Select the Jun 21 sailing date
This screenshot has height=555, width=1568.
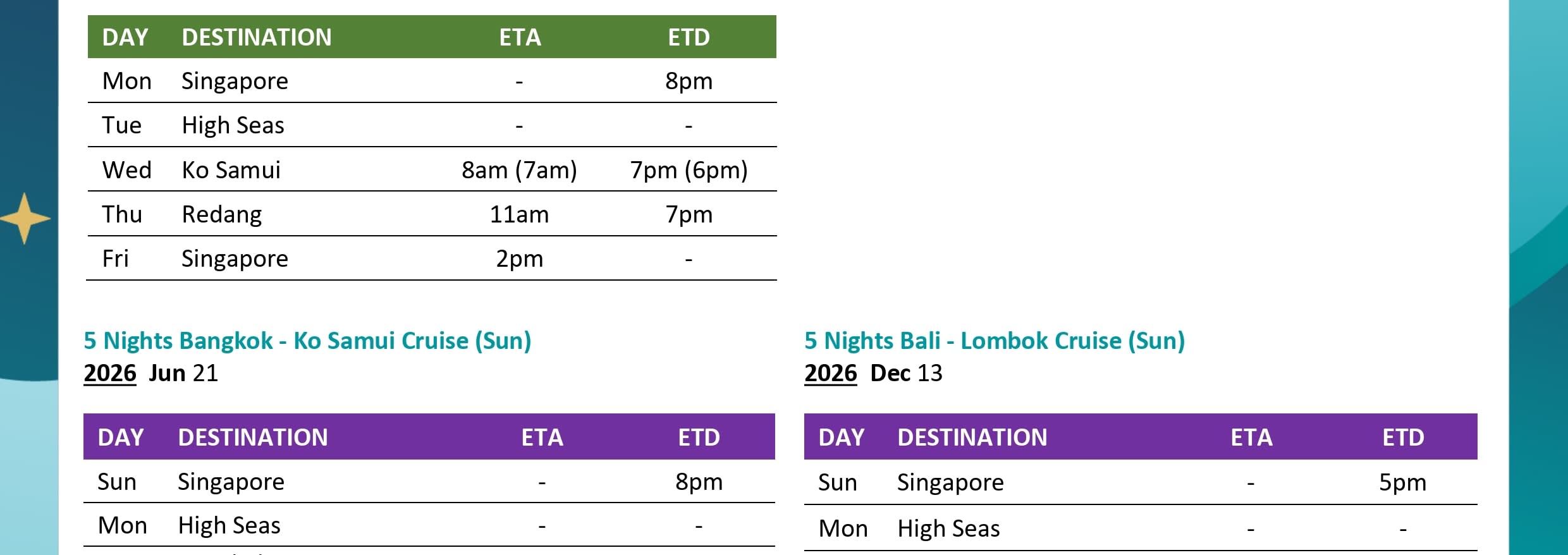pos(183,373)
